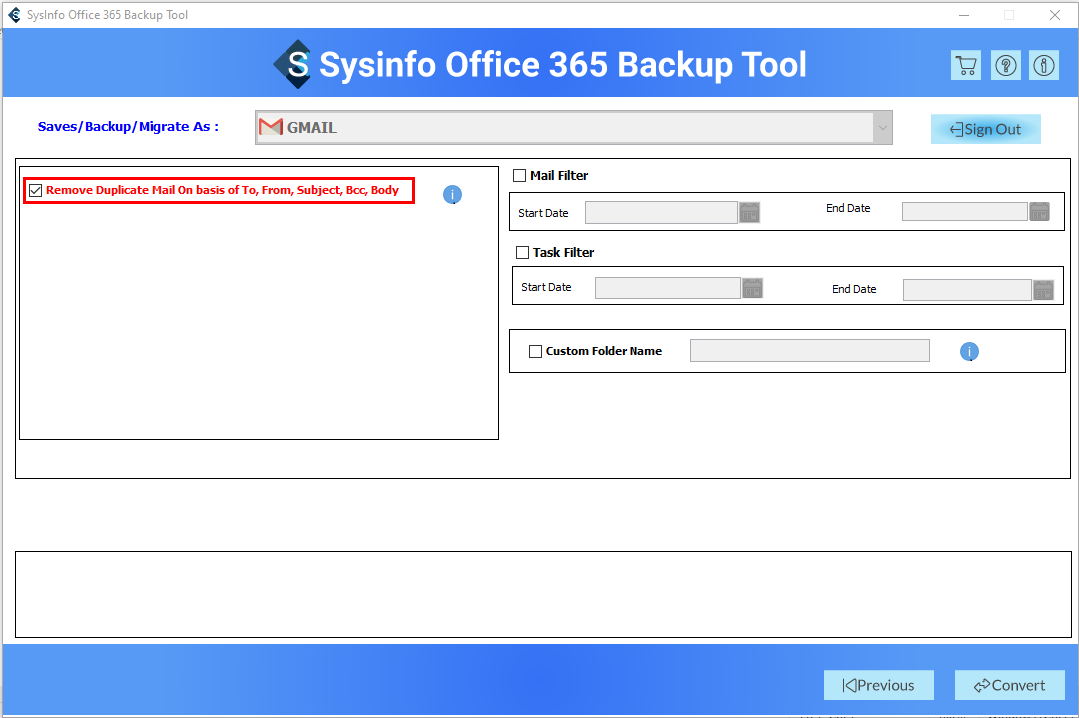Click the about info icon in header
Viewport: 1079px width, 718px height.
tap(1044, 66)
